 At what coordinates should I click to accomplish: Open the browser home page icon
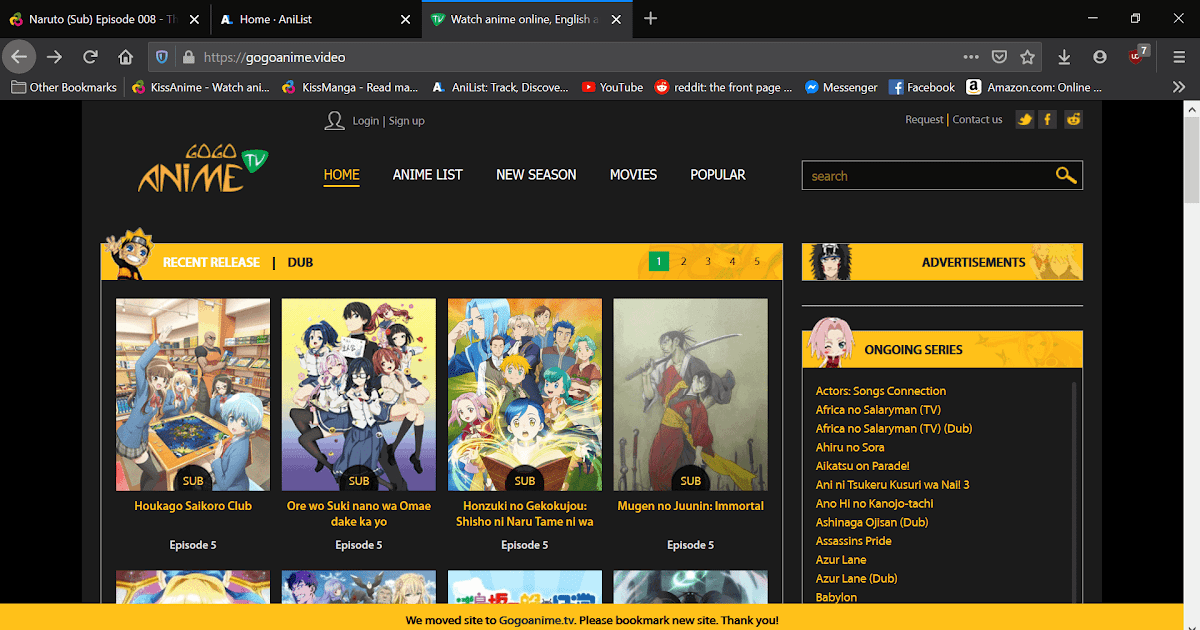pos(125,57)
